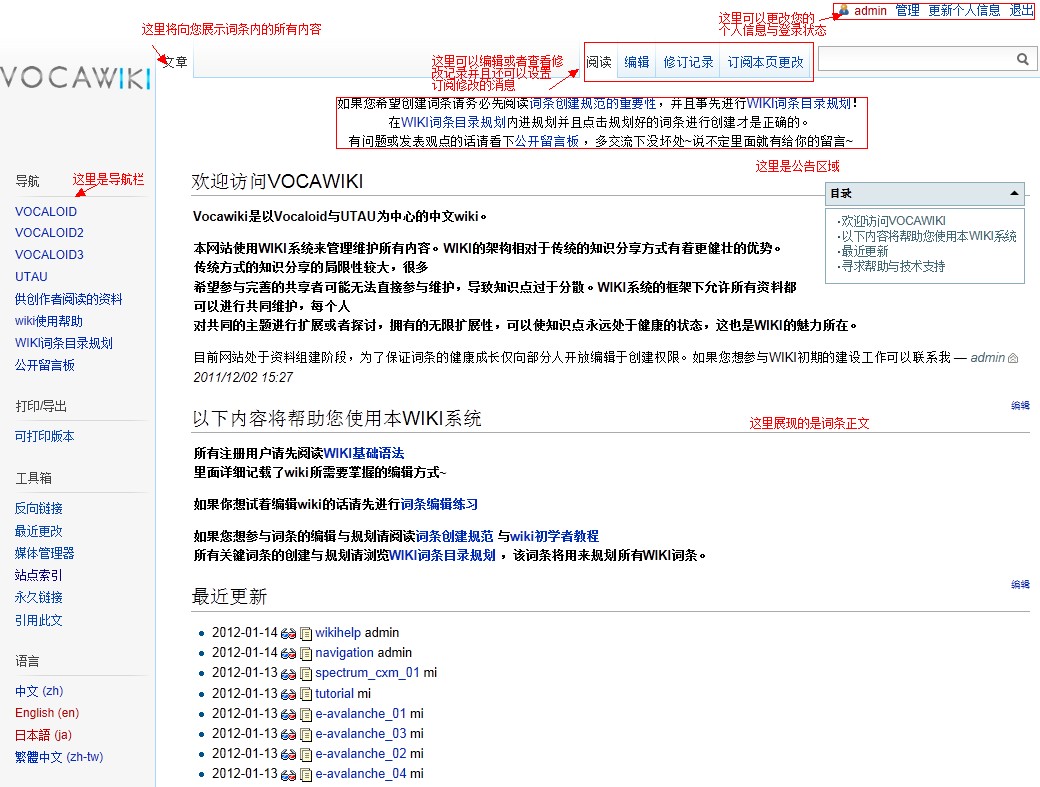
Task: Jump to 最近更新 in the contents box
Action: pyautogui.click(x=865, y=251)
